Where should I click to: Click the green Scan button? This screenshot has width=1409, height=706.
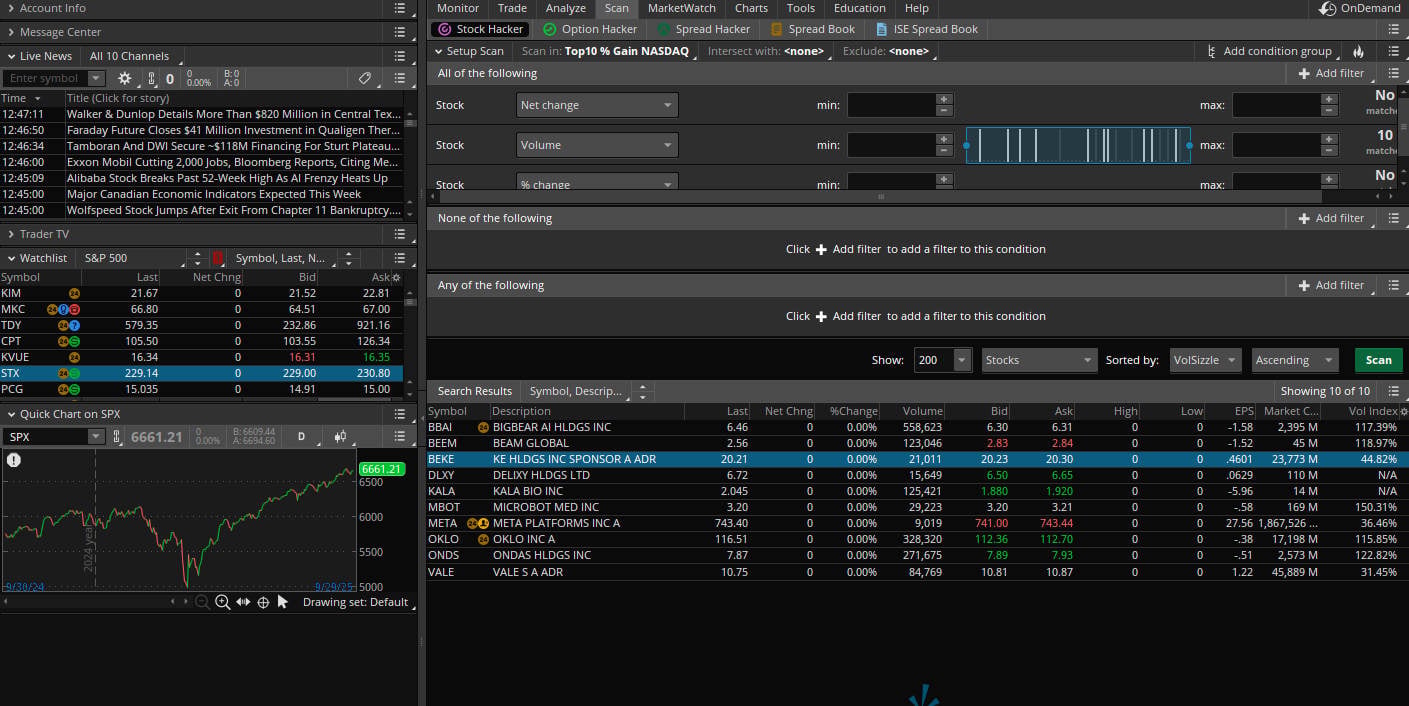[x=1378, y=360]
